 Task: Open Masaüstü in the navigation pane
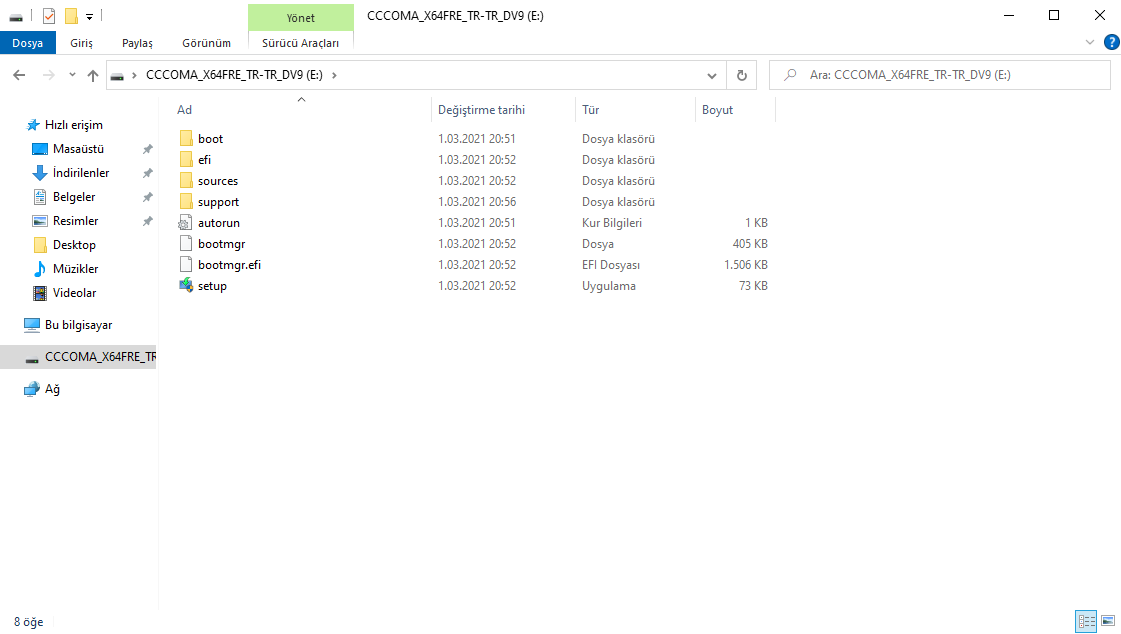coord(78,149)
